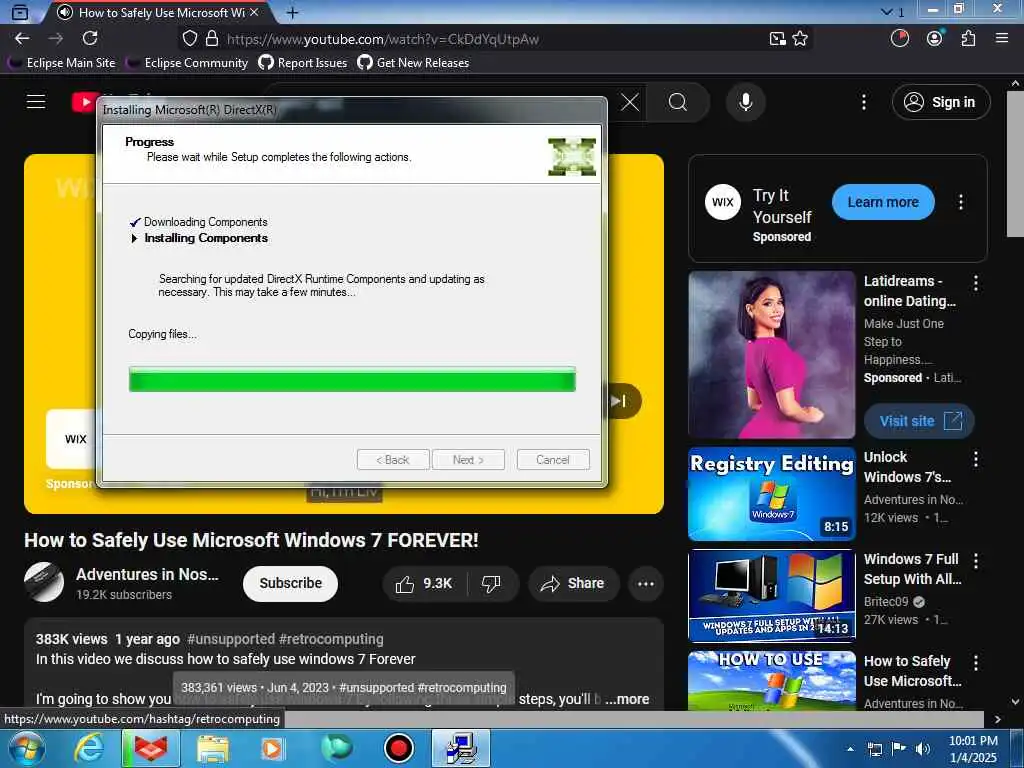Open a new browser tab
Viewport: 1024px width, 768px height.
(293, 12)
